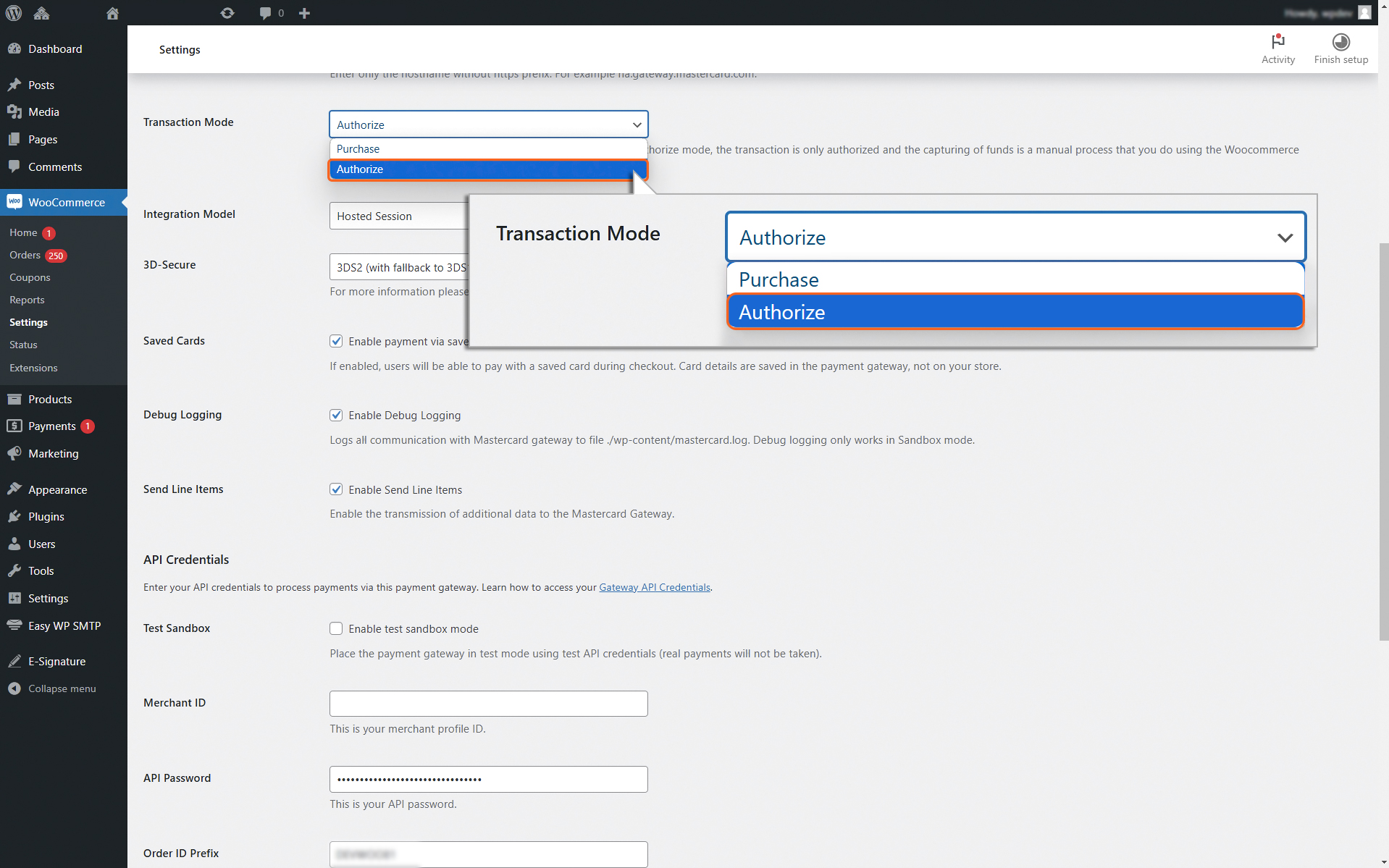The image size is (1389, 868).
Task: Open the Gateway API Credentials link
Action: [x=655, y=587]
